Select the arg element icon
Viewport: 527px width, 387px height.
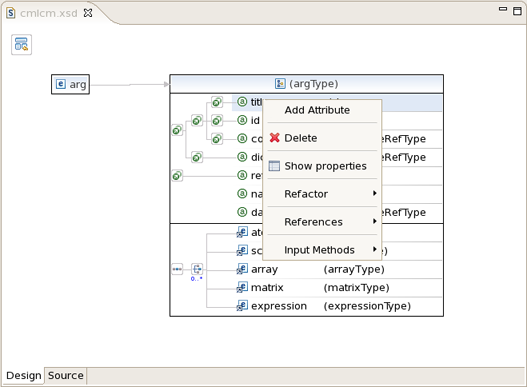click(x=60, y=84)
